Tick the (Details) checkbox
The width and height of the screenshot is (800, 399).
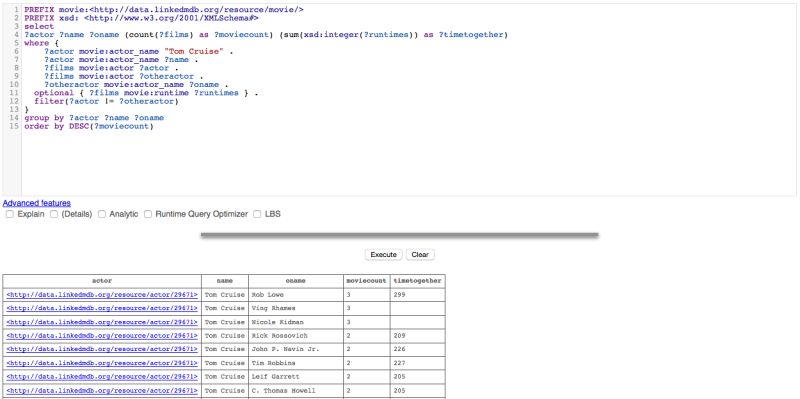click(x=54, y=214)
